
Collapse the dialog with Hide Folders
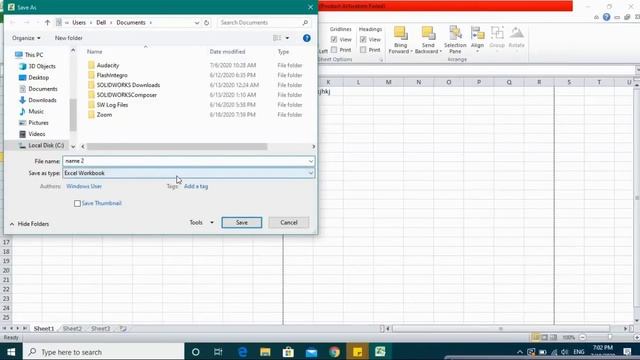(x=29, y=224)
